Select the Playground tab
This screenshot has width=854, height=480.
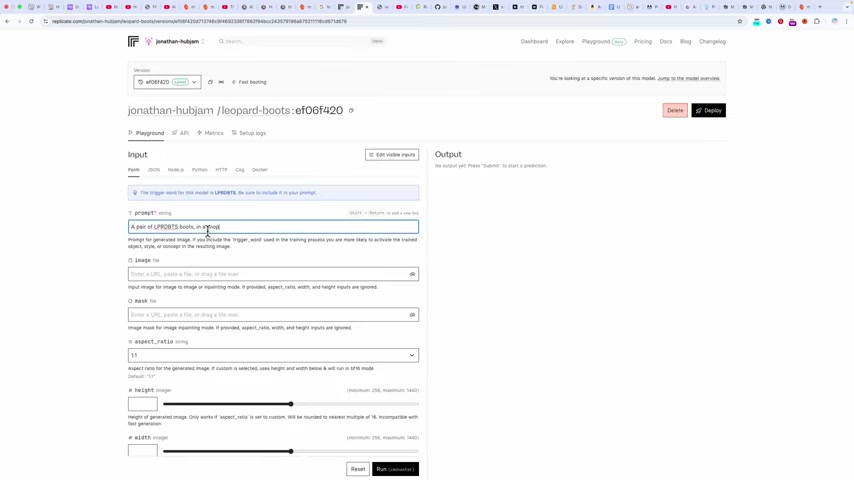tap(146, 133)
